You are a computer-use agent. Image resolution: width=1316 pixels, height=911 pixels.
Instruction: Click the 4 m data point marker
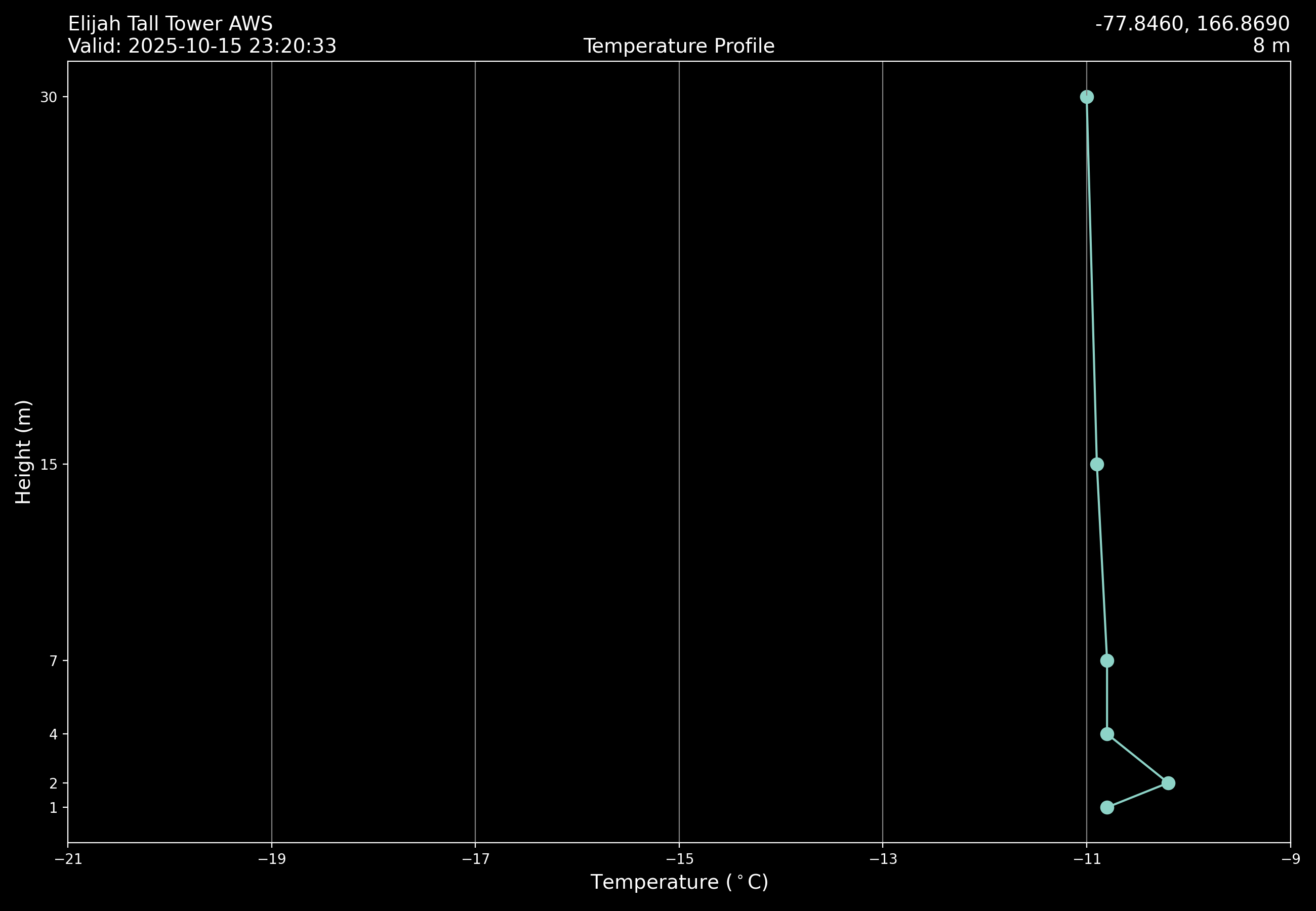(x=1107, y=734)
